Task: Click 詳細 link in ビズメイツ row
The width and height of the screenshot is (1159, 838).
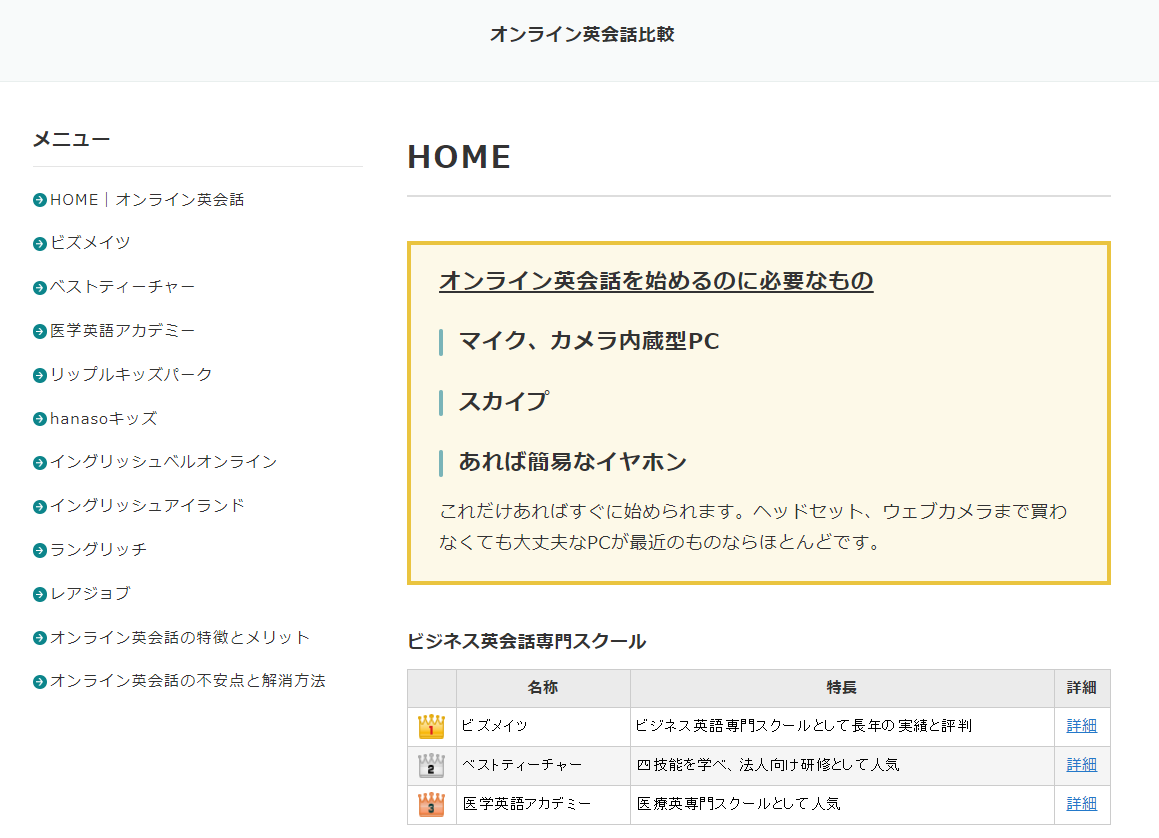Action: [x=1081, y=726]
